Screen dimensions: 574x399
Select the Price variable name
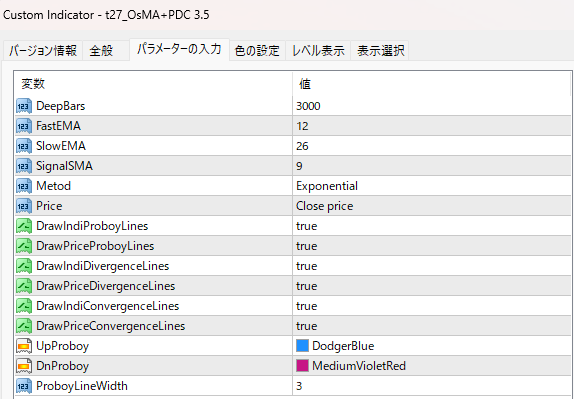tap(49, 206)
